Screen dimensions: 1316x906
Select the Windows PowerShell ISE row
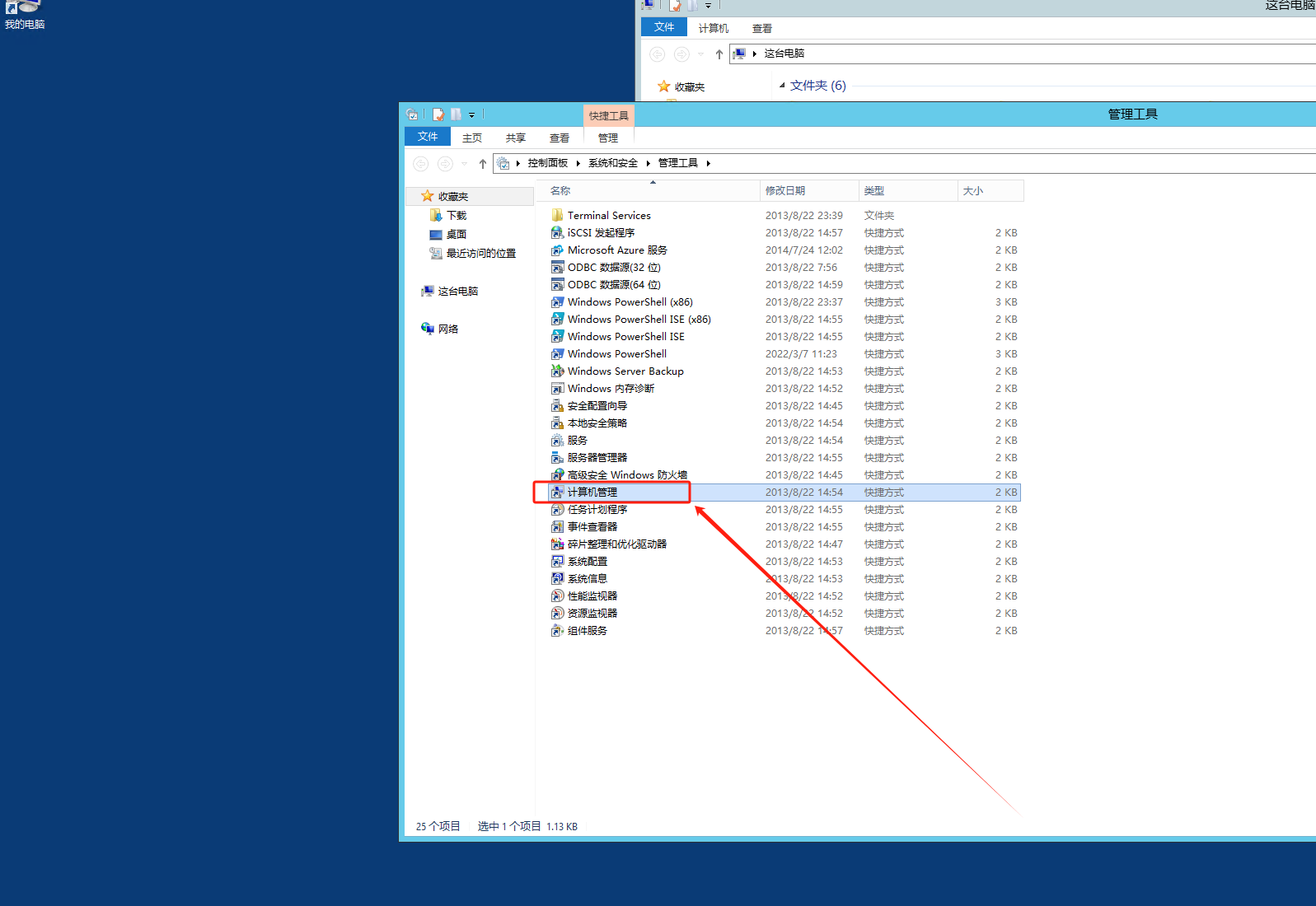tap(784, 336)
